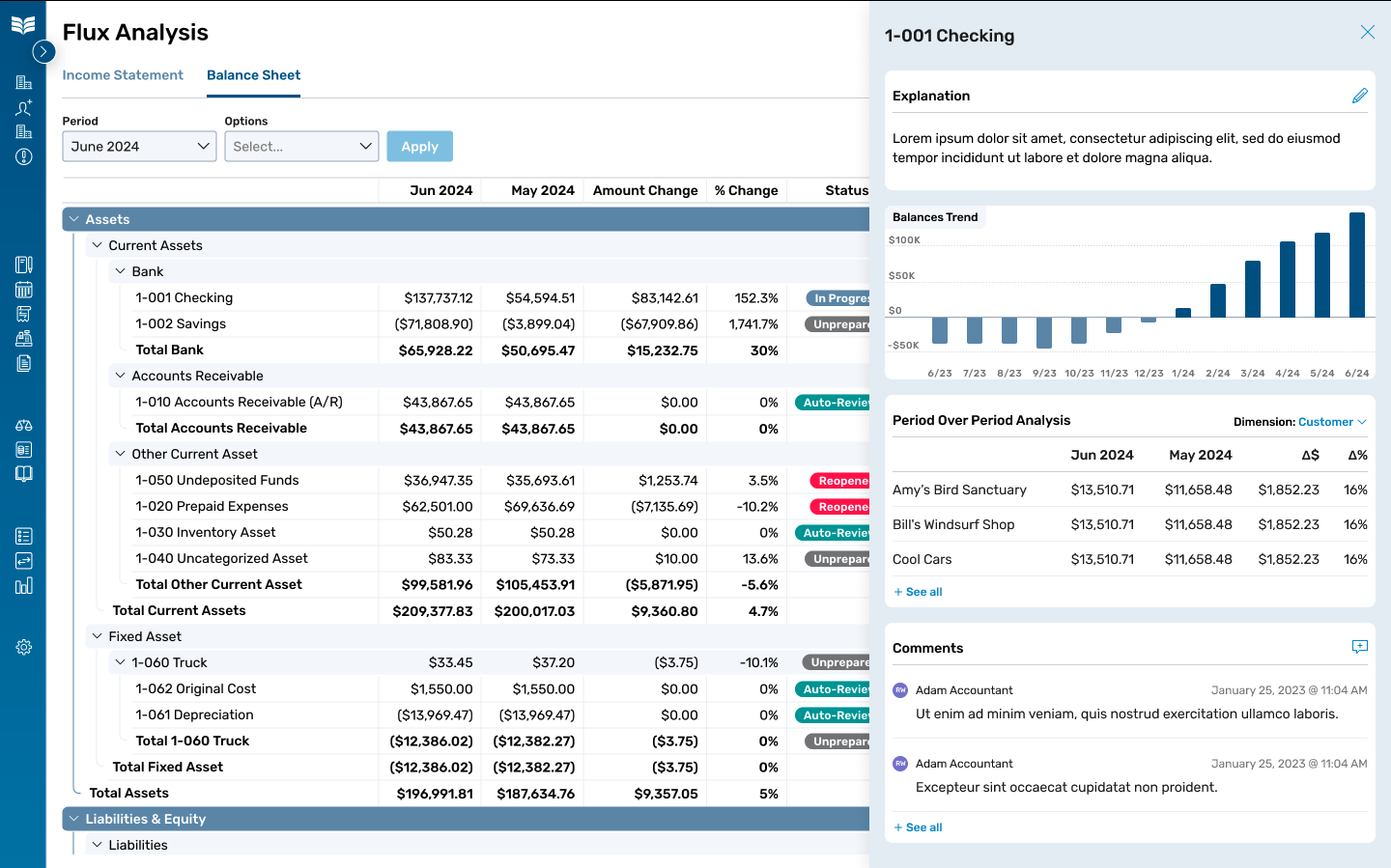Collapse the Assets section

click(x=74, y=219)
